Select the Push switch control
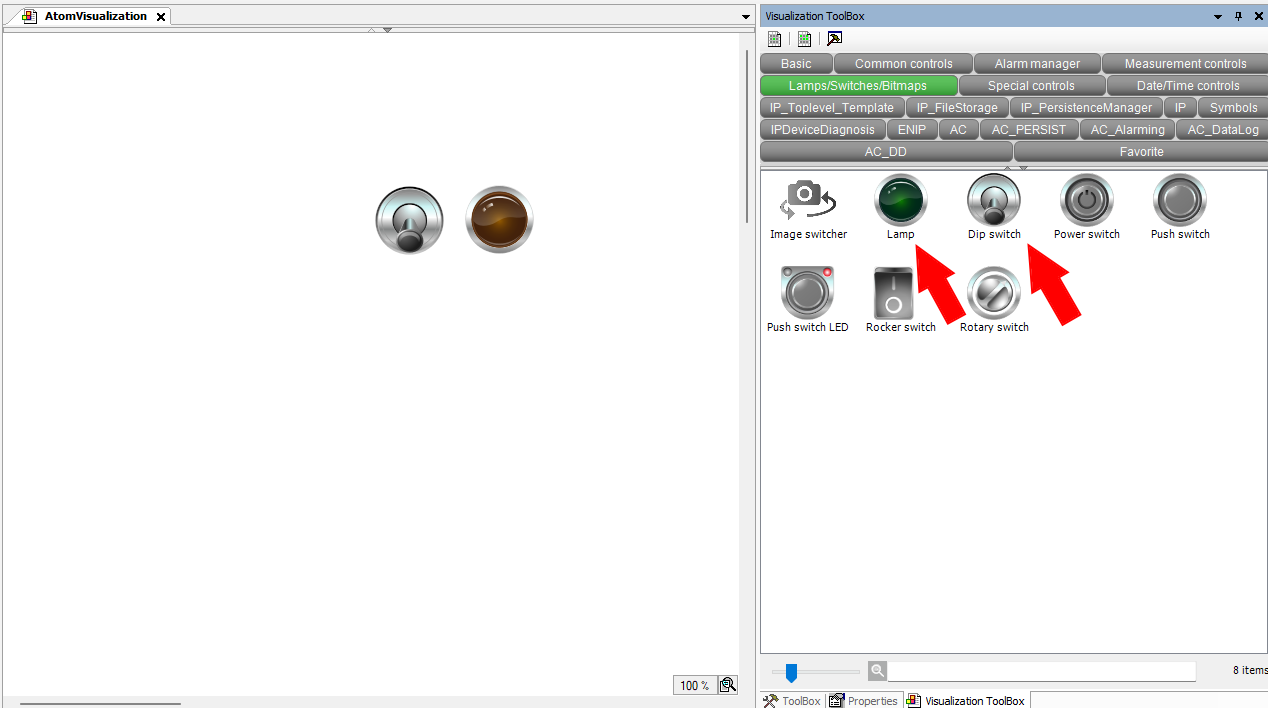 pyautogui.click(x=1179, y=199)
